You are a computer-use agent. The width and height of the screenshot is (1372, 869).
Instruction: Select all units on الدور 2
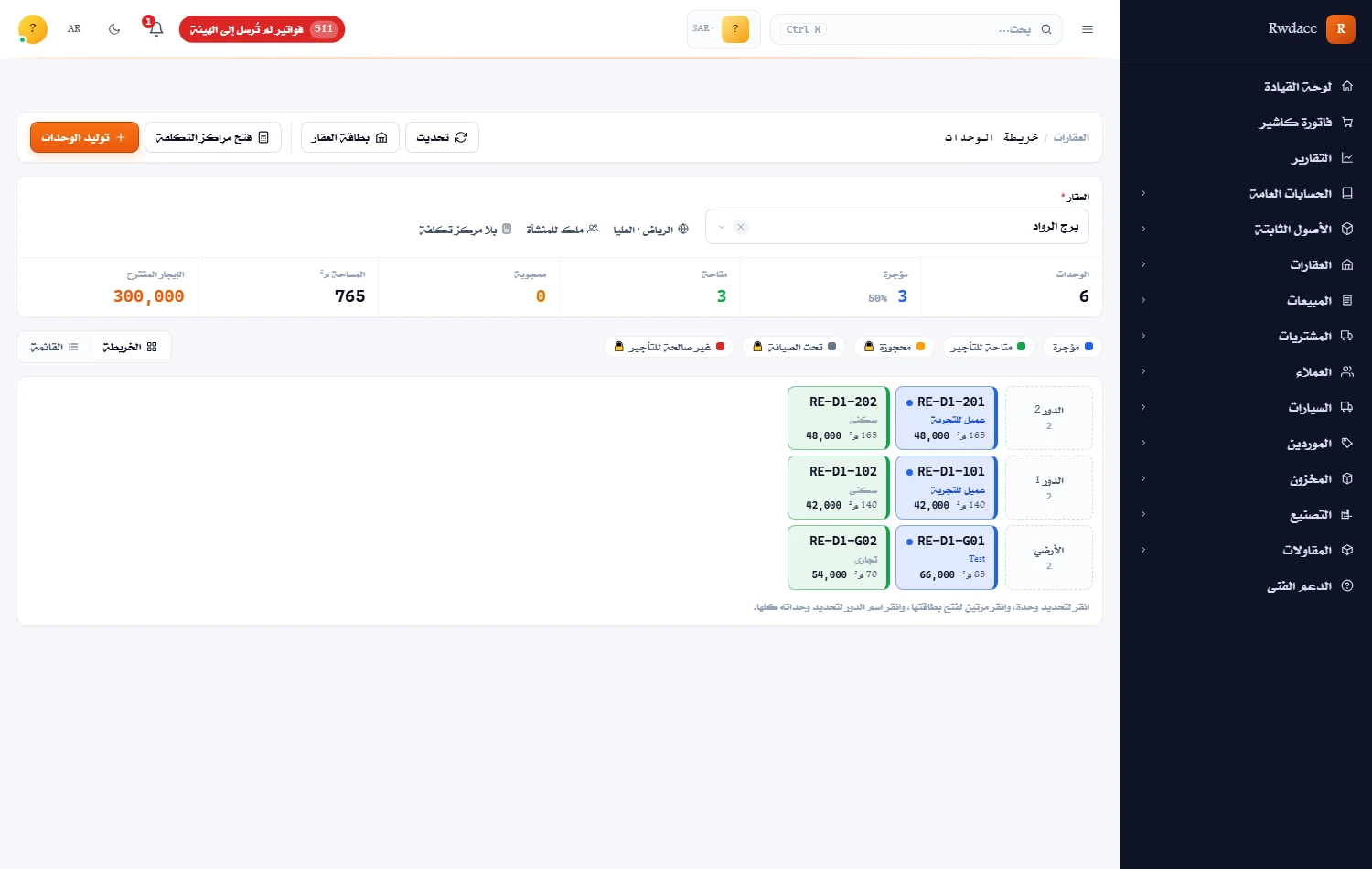click(x=1049, y=418)
